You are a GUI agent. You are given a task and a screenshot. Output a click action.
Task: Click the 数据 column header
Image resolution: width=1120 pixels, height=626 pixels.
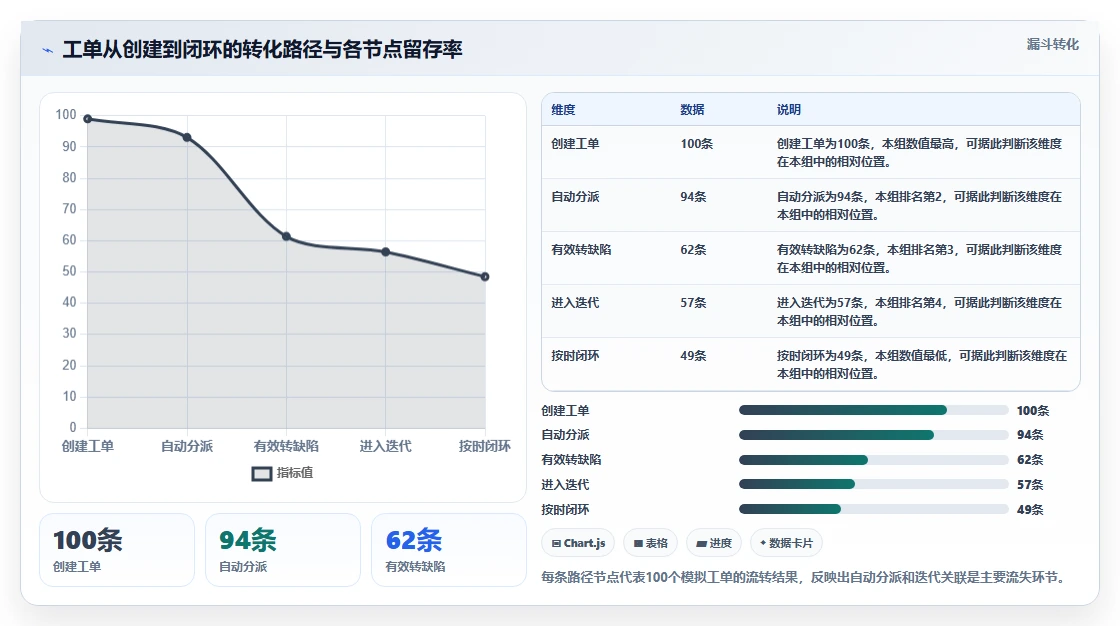coord(692,110)
